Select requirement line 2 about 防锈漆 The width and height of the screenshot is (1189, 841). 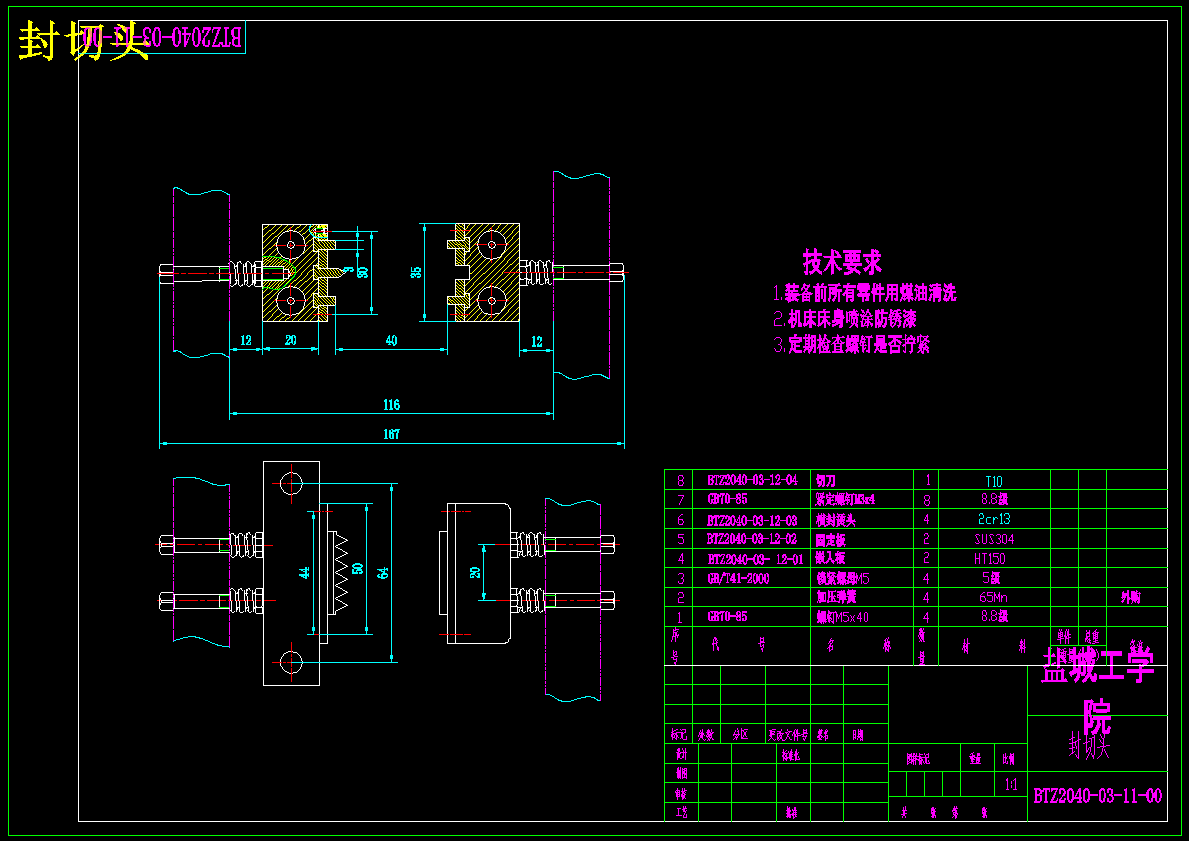coord(845,319)
